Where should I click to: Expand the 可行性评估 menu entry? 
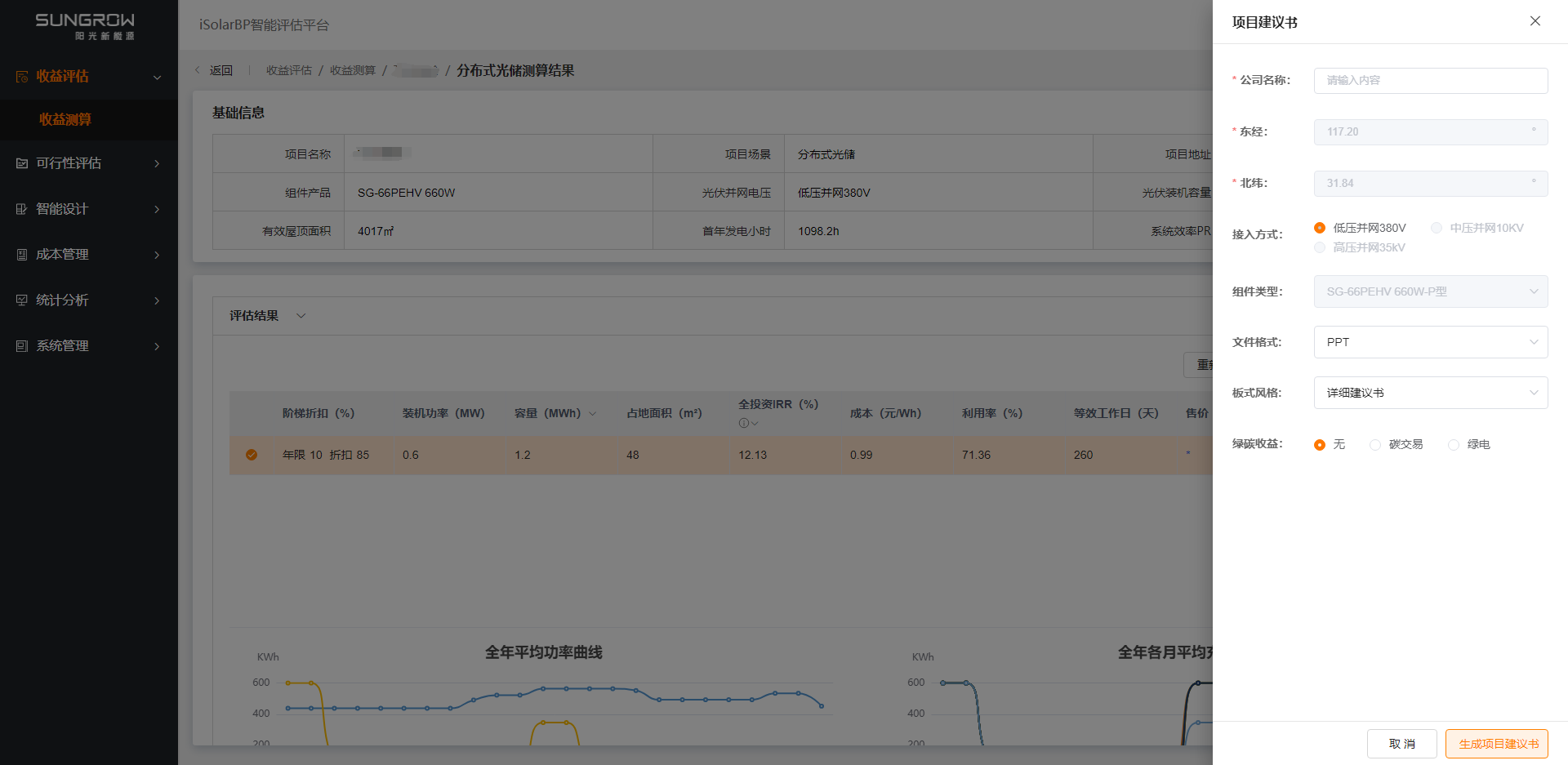(x=88, y=163)
